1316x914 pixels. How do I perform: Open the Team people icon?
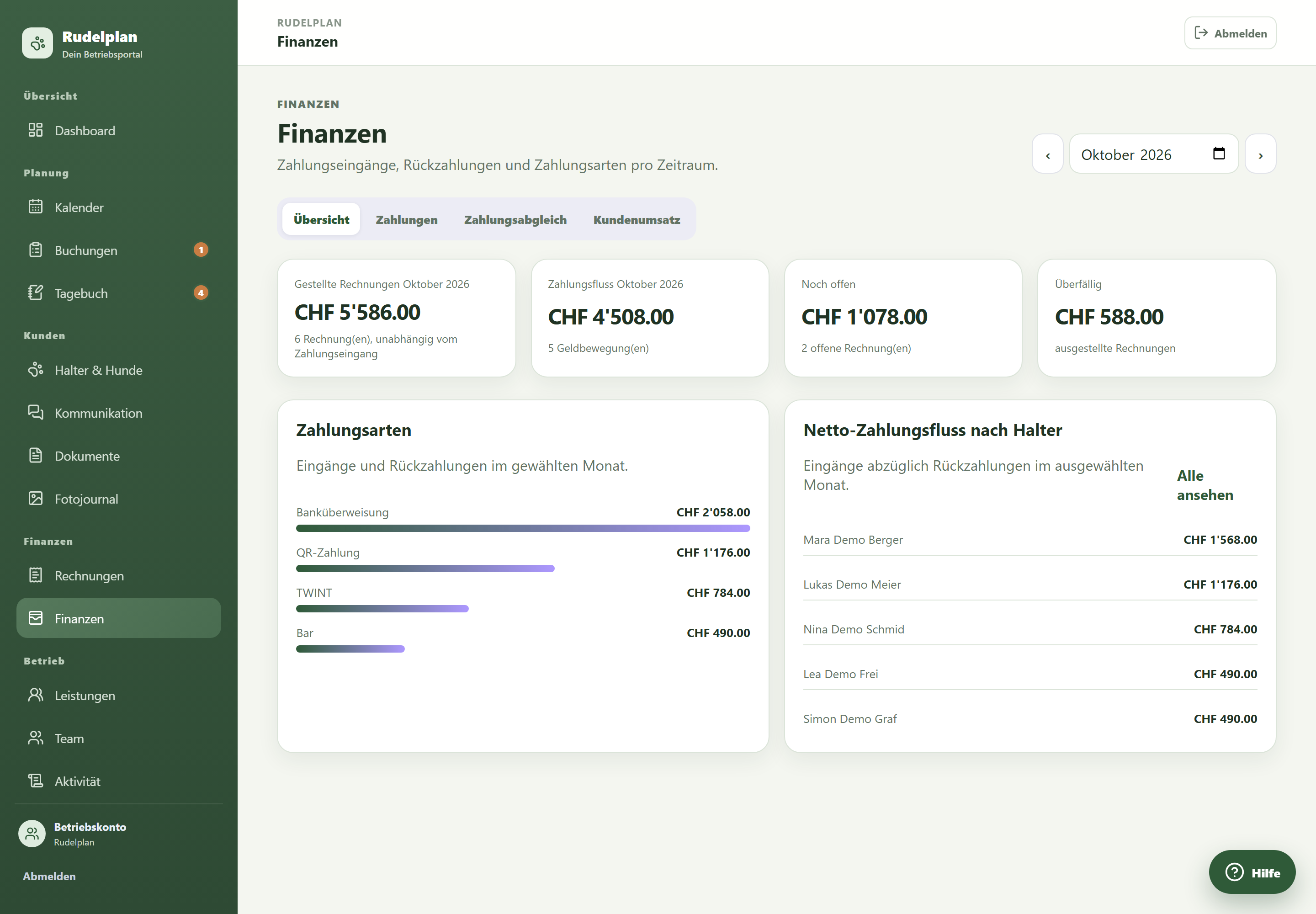click(x=36, y=738)
